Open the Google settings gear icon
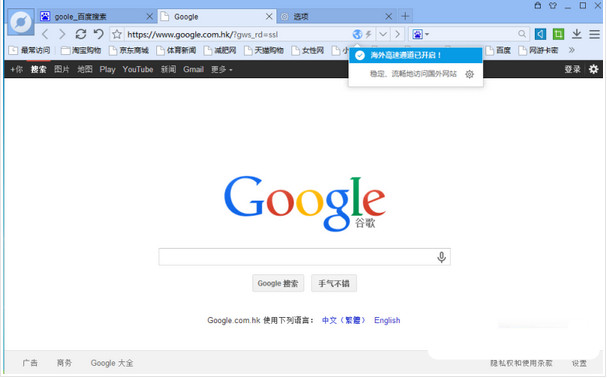This screenshot has width=607, height=378. coord(593,69)
